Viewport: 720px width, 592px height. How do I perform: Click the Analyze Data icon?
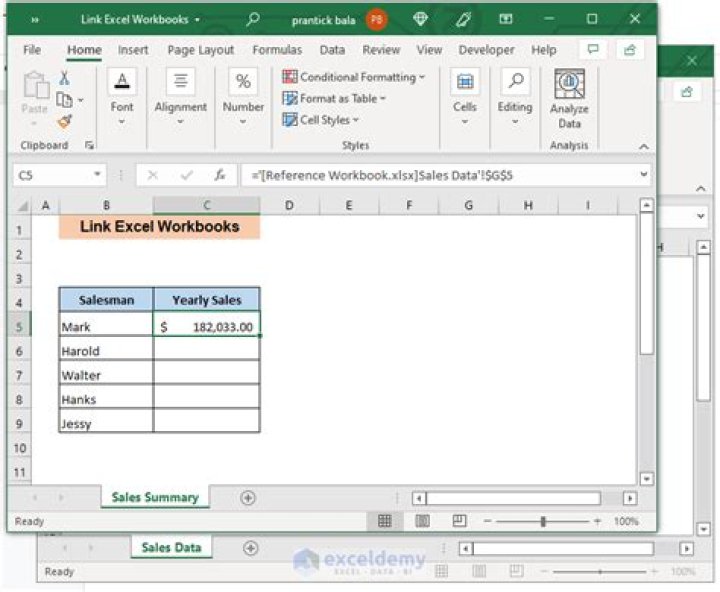(569, 84)
